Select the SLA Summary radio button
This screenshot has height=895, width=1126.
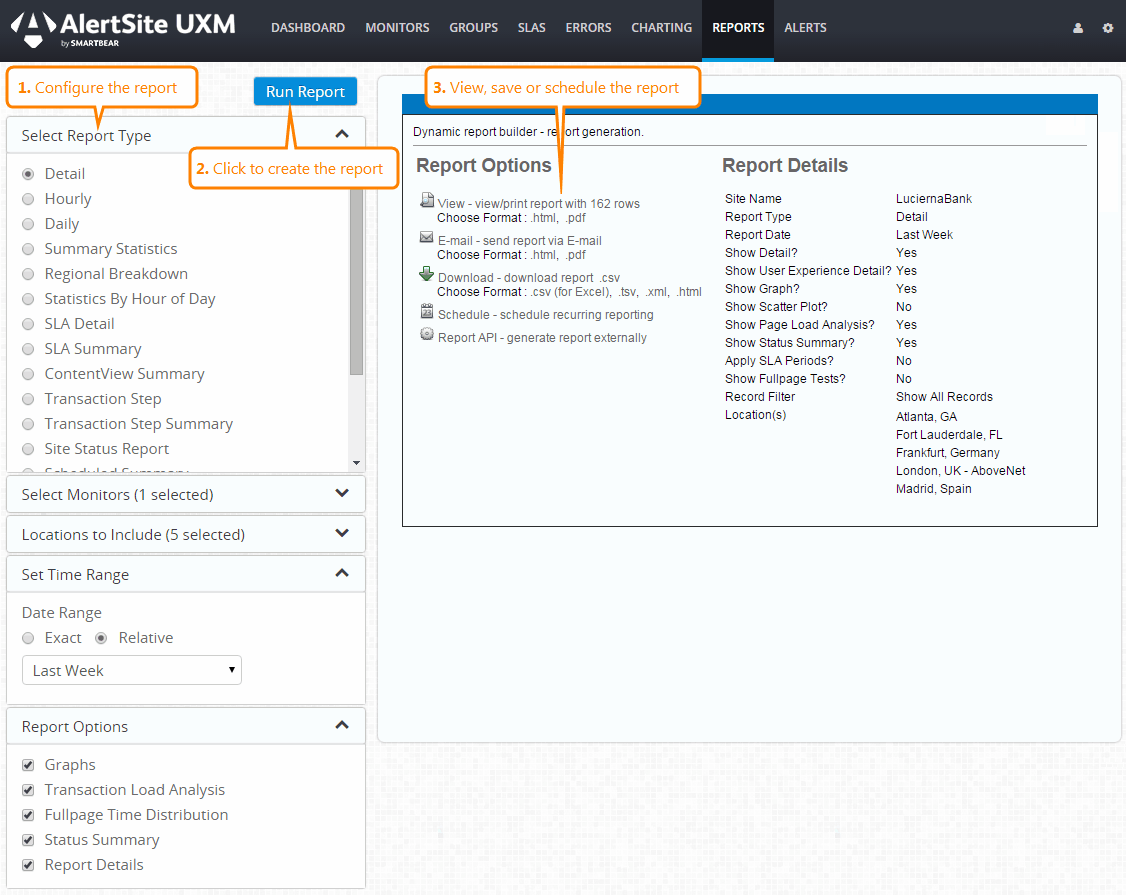click(28, 349)
